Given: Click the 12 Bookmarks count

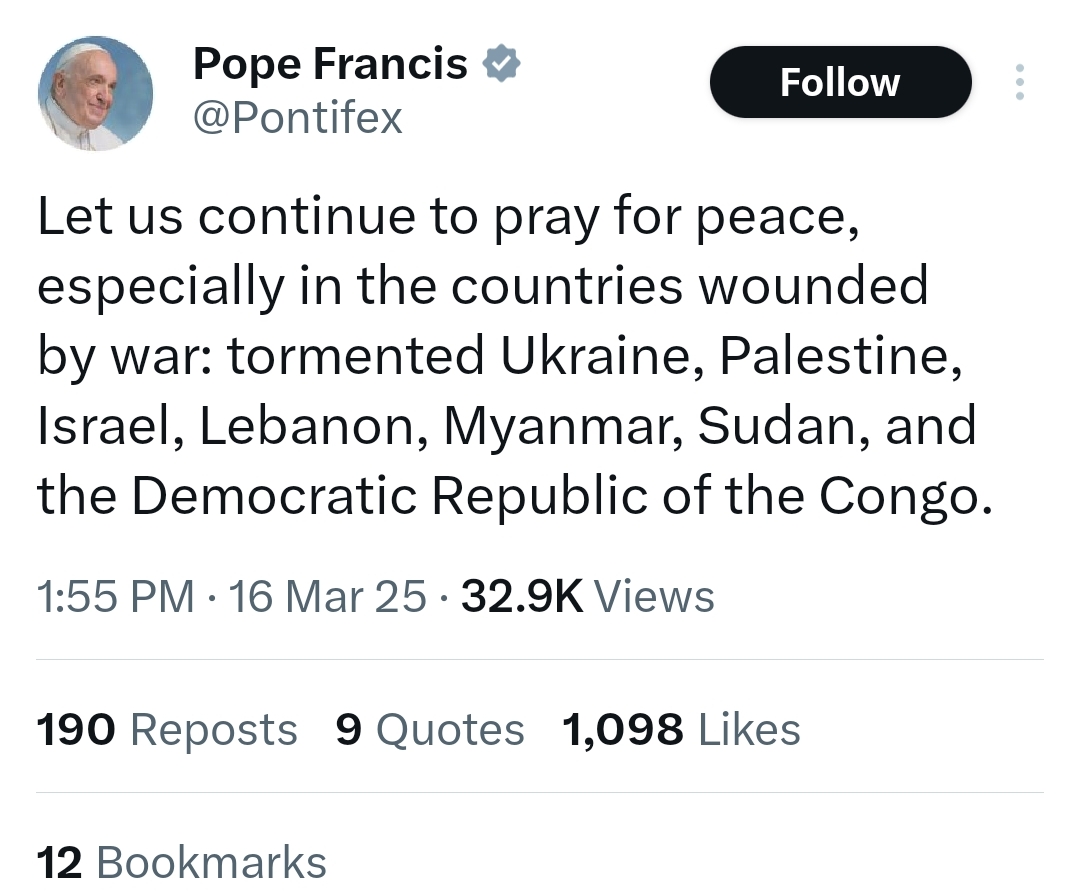Looking at the screenshot, I should (x=181, y=862).
